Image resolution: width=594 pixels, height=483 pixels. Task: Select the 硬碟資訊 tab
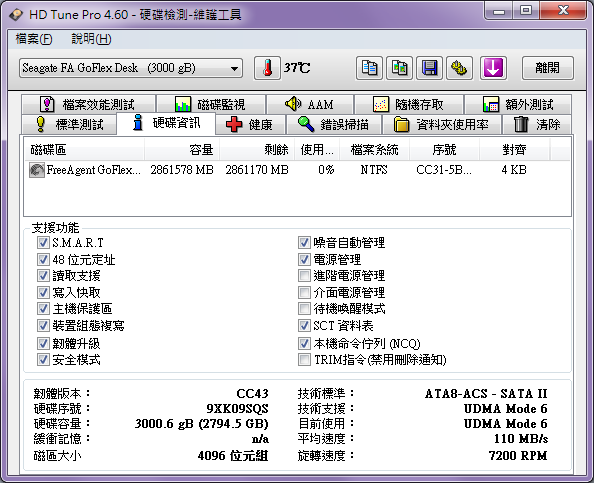166,123
